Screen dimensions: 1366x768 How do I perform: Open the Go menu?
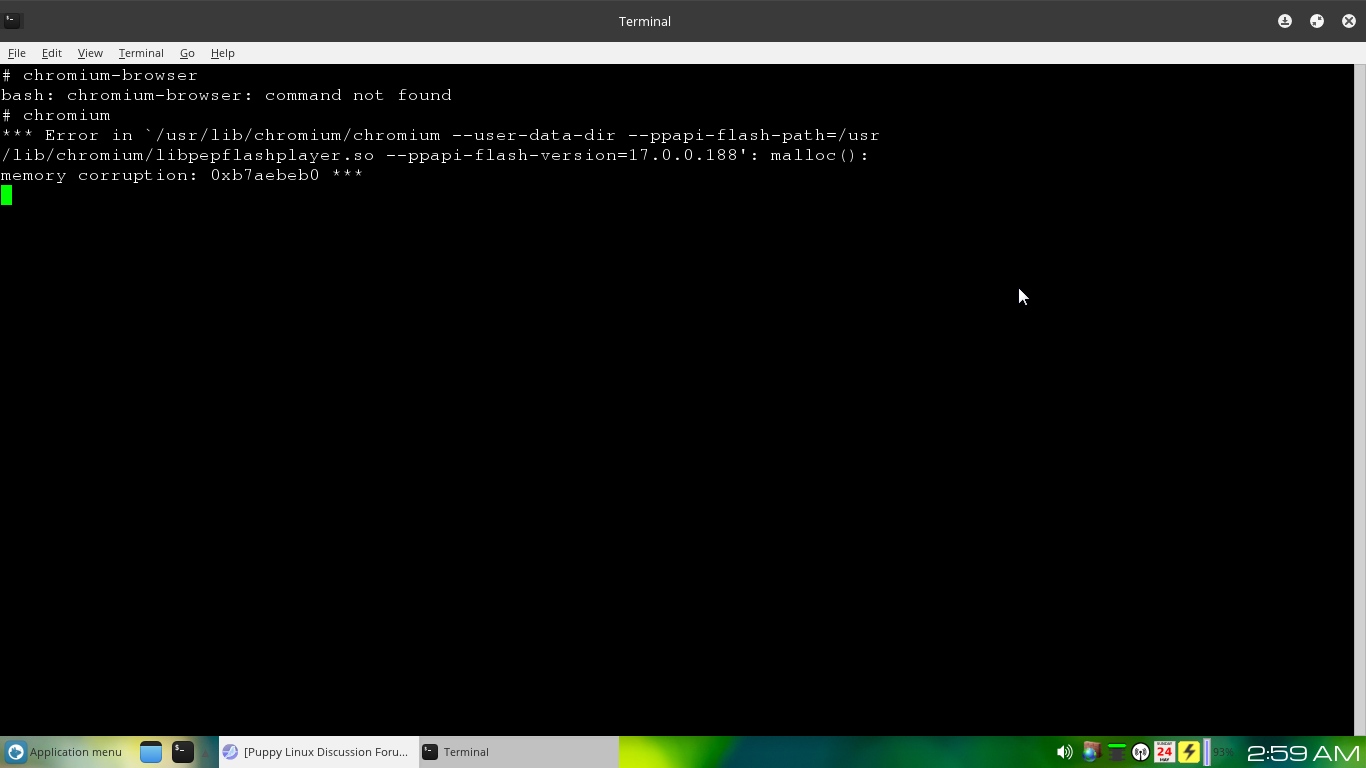[187, 53]
